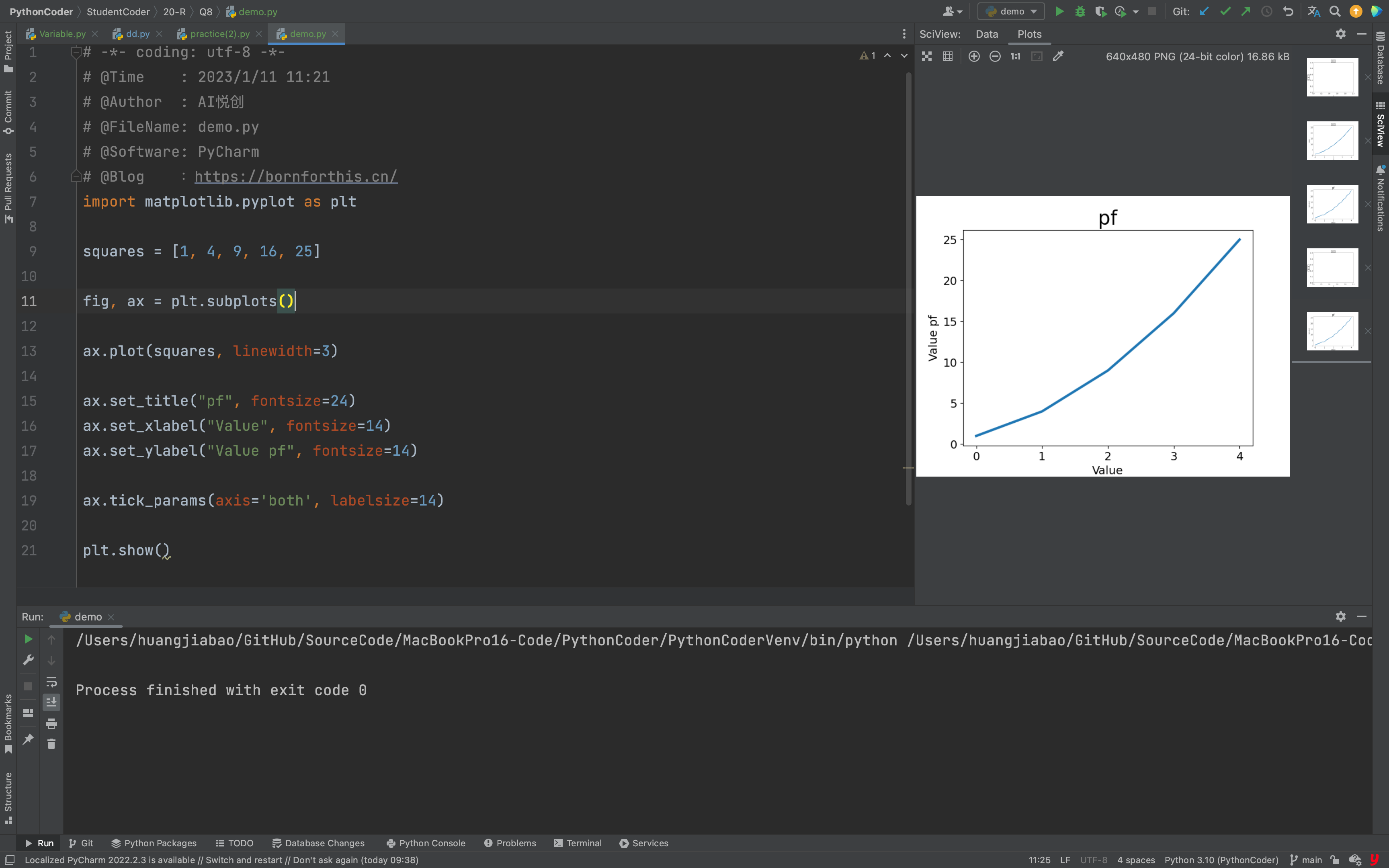Open the Notifications side panel

pyautogui.click(x=1381, y=198)
